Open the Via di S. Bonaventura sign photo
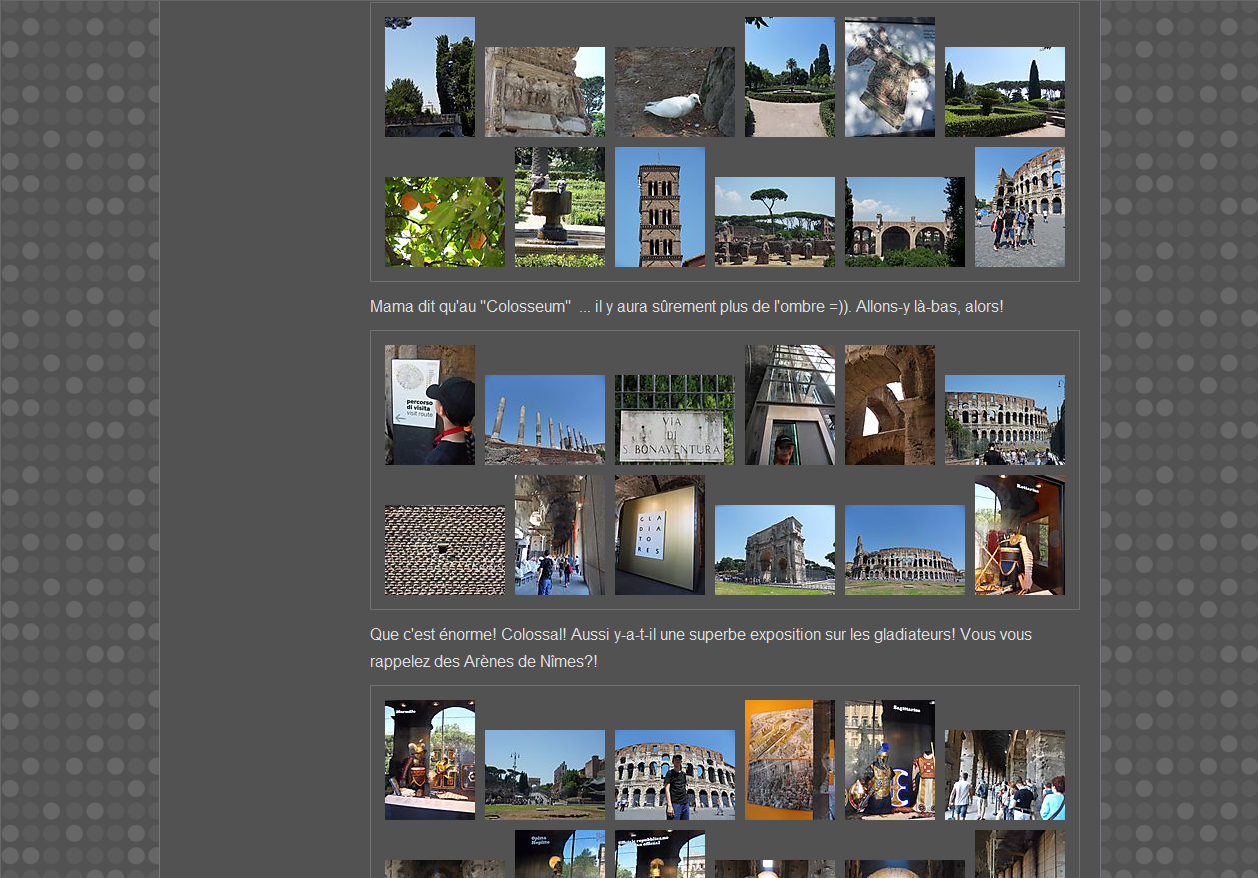 point(674,420)
